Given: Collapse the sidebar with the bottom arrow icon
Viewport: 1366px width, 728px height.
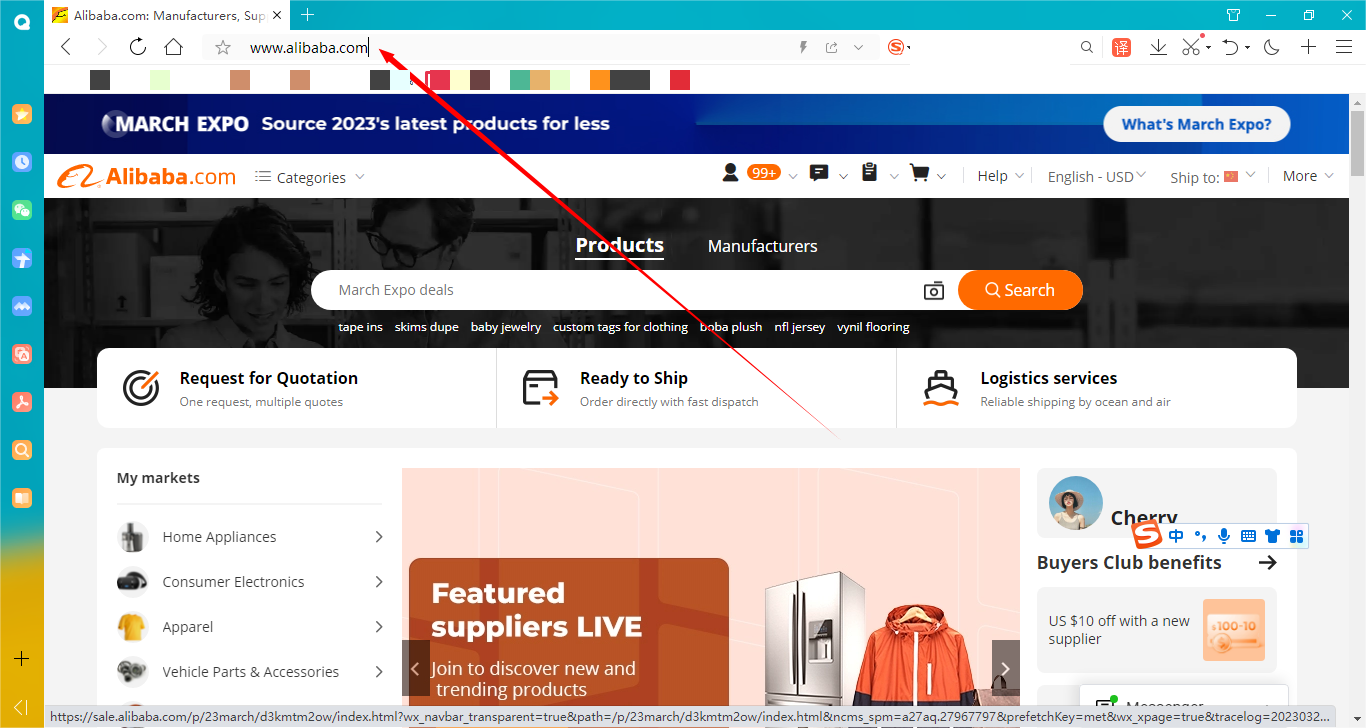Looking at the screenshot, I should [x=21, y=707].
